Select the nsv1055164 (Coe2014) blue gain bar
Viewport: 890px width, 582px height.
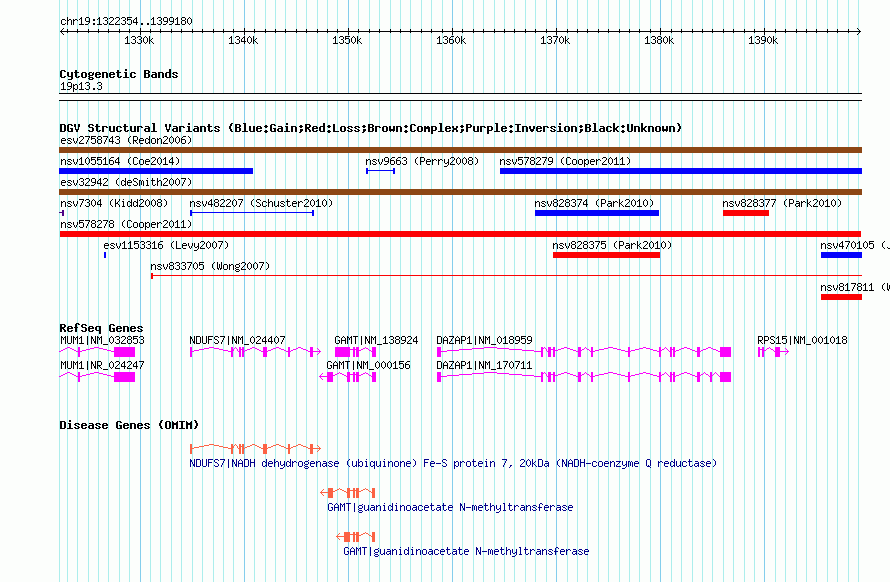[156, 171]
